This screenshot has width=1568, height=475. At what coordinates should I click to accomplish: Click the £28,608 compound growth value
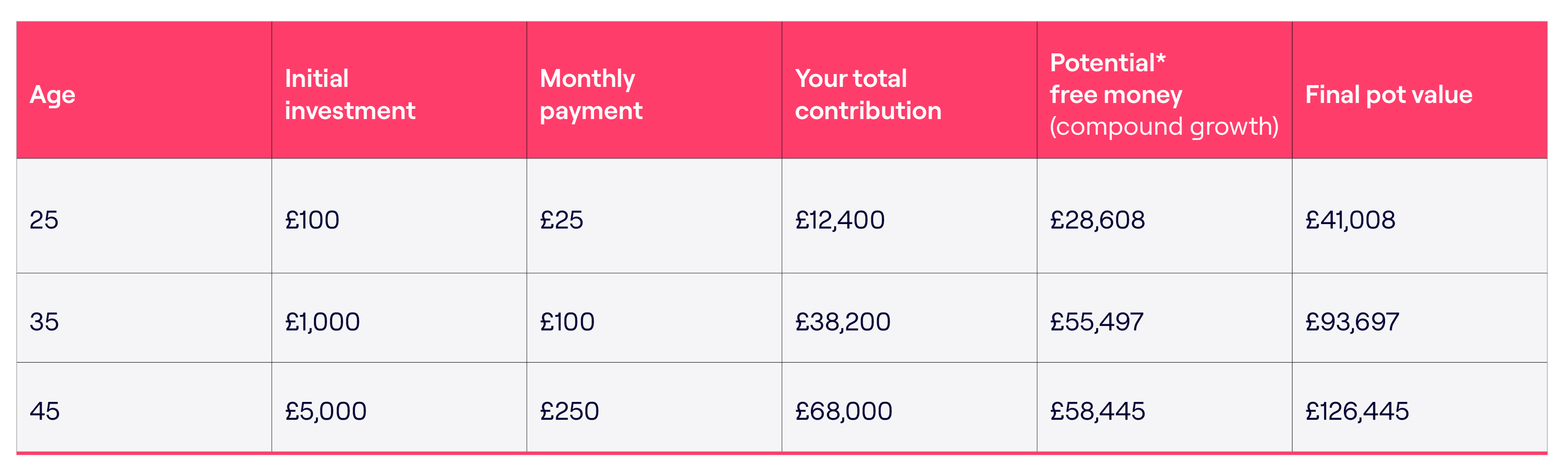tap(1097, 220)
